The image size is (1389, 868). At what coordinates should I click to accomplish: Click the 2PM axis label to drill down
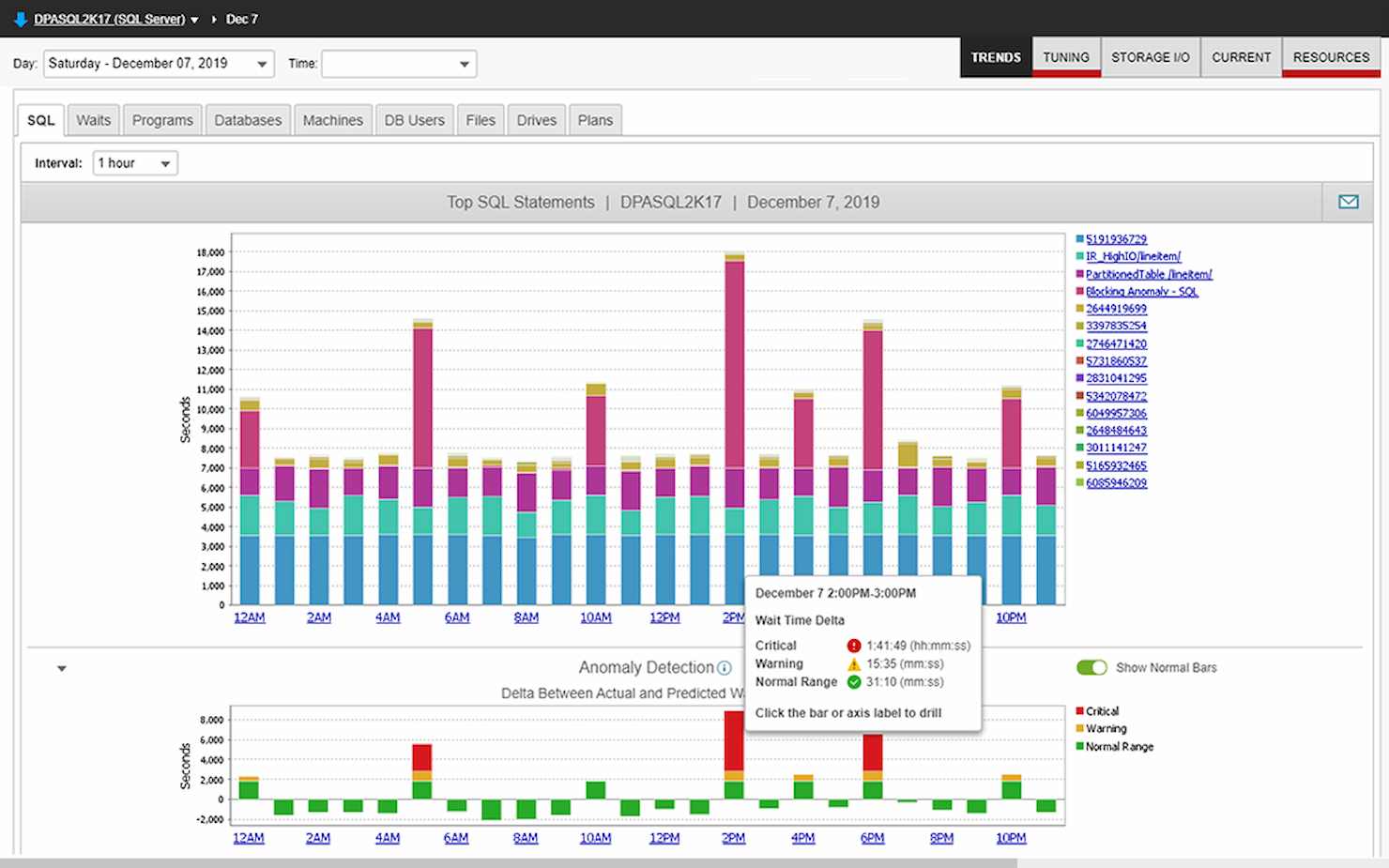(733, 617)
